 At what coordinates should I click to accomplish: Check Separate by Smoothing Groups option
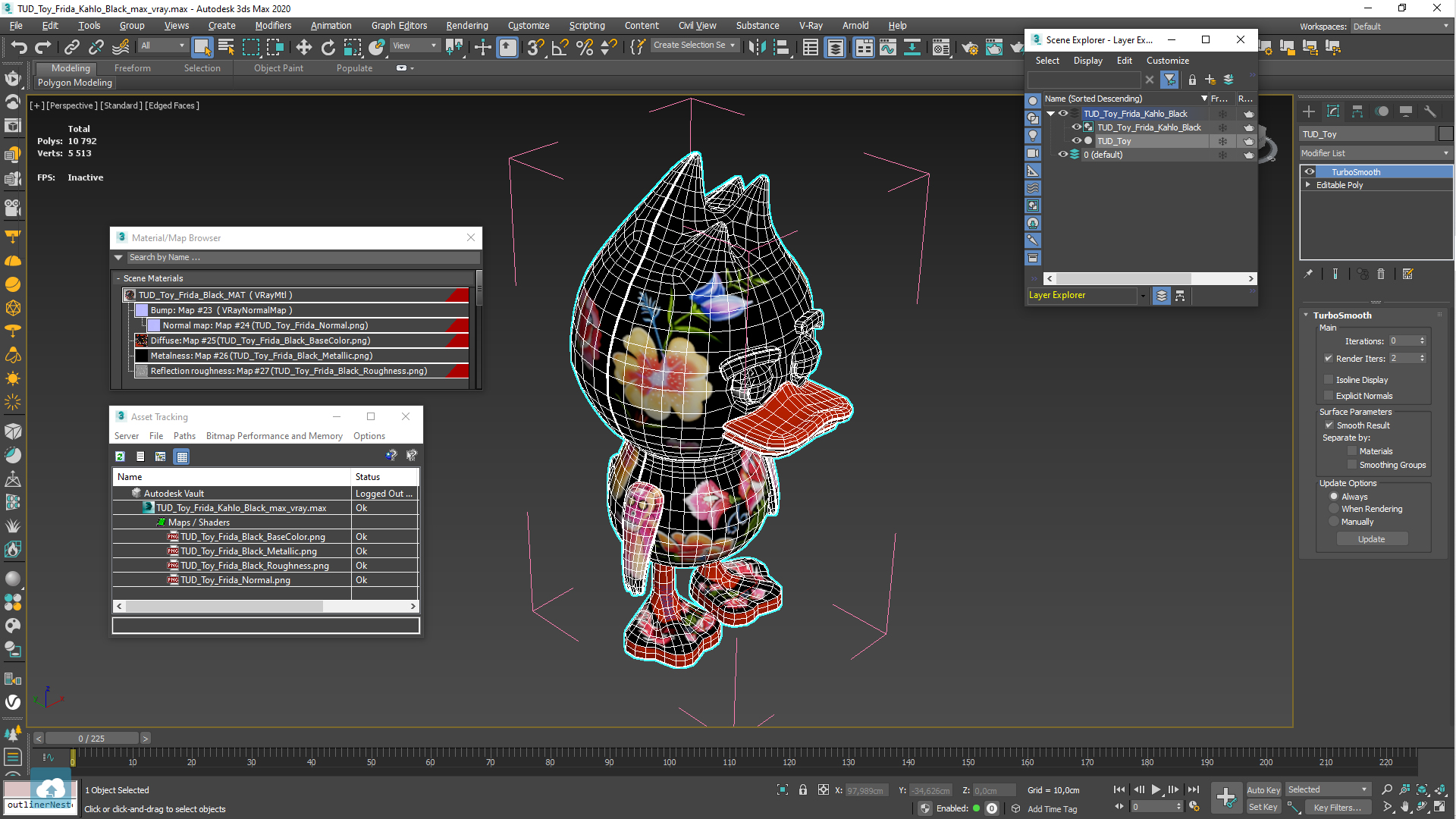(1352, 464)
